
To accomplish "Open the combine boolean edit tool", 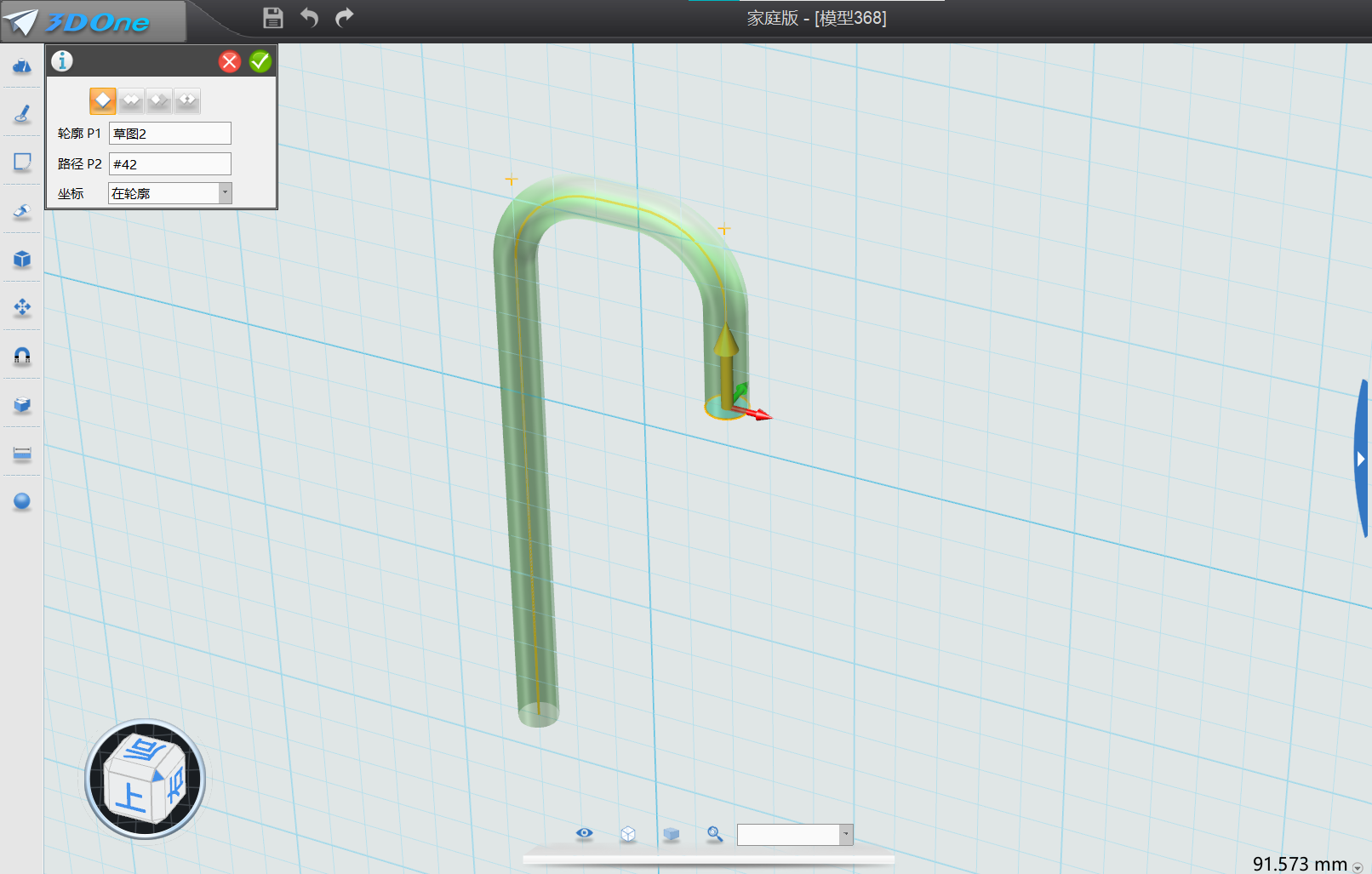I will (x=22, y=404).
